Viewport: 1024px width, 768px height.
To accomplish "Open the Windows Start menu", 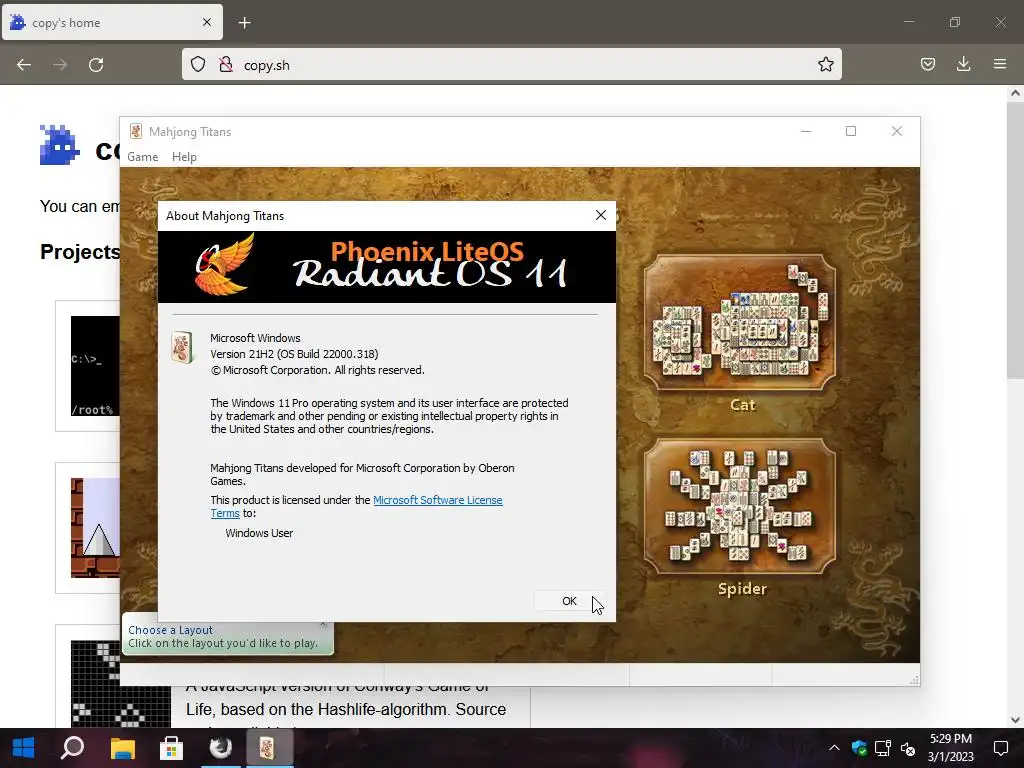I will (x=24, y=748).
